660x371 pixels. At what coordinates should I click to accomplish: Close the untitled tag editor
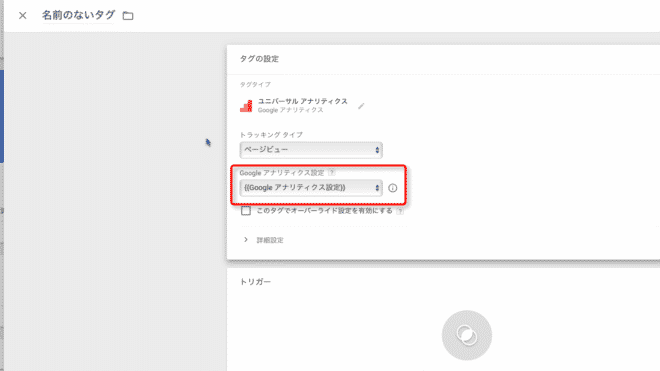[23, 16]
